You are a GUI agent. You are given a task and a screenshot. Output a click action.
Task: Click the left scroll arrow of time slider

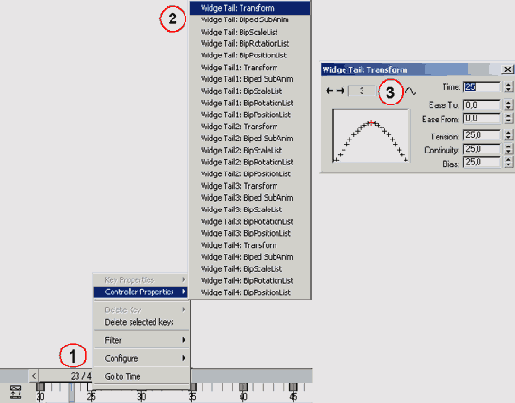(x=34, y=376)
